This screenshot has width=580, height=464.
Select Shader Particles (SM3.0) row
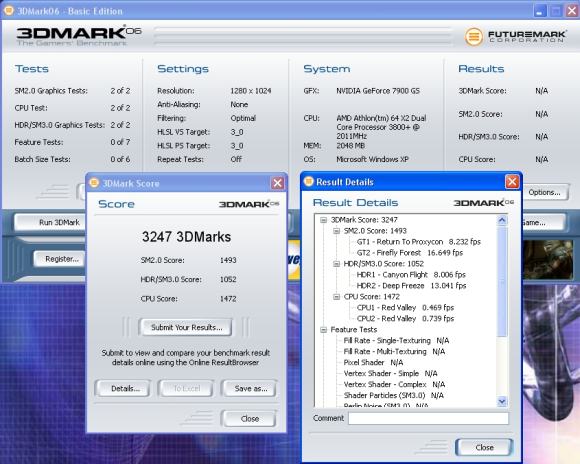click(394, 396)
